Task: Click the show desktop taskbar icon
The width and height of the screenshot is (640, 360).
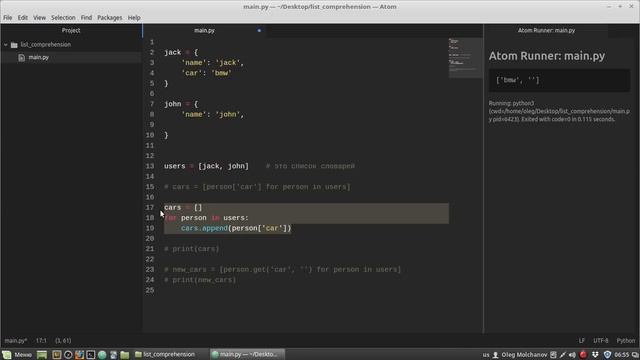Action: click(x=42, y=355)
